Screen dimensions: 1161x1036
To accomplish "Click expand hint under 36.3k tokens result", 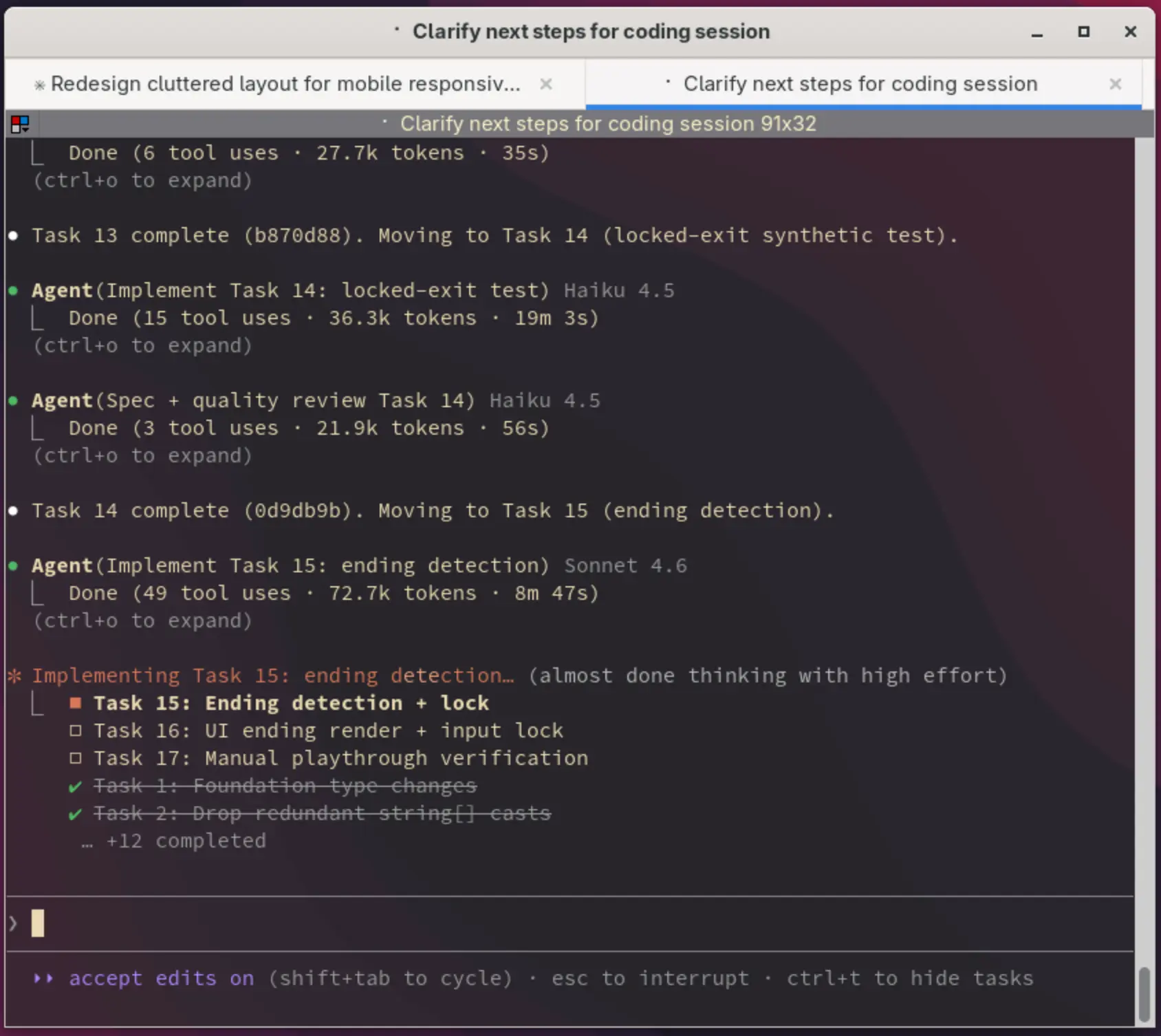I will 143,345.
